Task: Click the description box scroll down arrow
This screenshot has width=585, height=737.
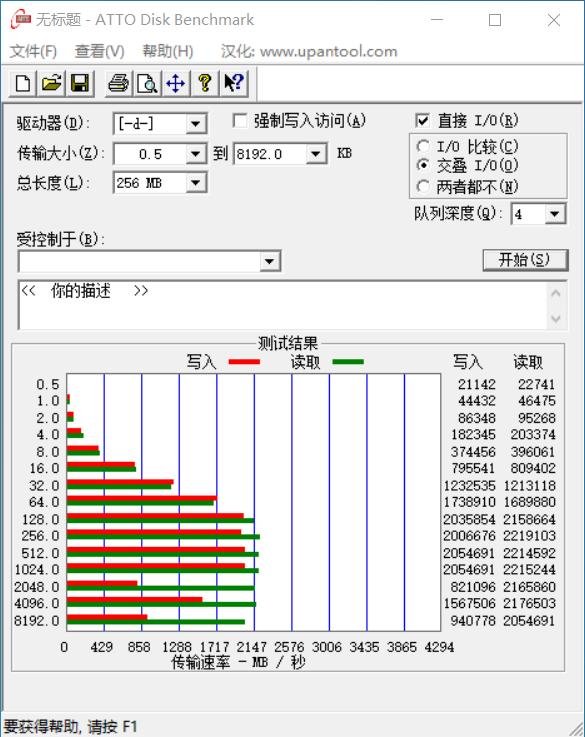Action: tap(556, 319)
